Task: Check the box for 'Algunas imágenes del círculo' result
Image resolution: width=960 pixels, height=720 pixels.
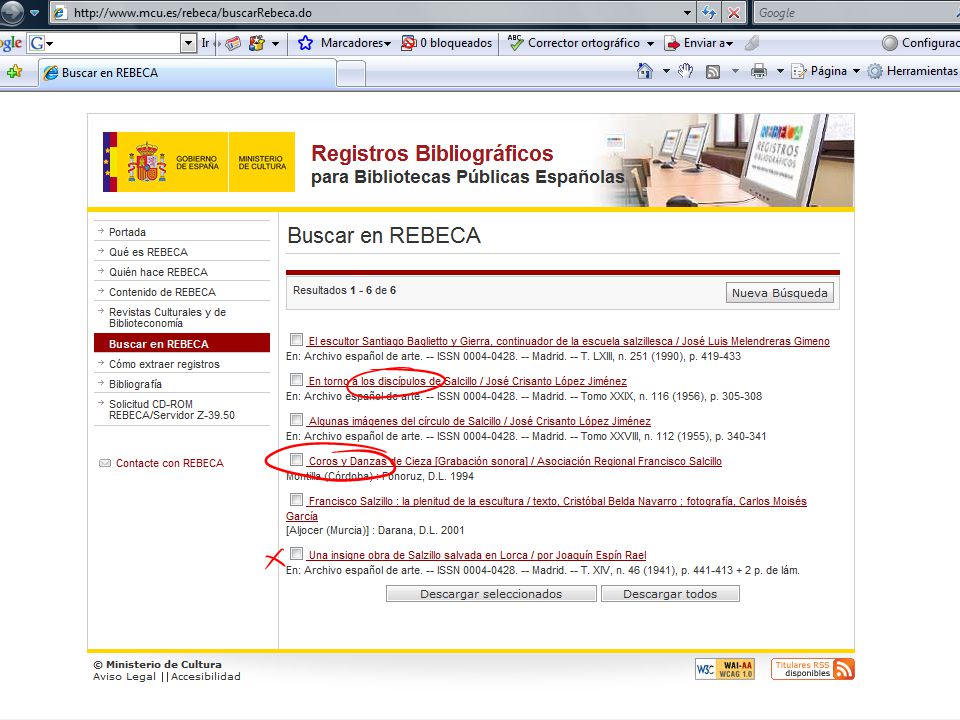Action: [x=296, y=419]
